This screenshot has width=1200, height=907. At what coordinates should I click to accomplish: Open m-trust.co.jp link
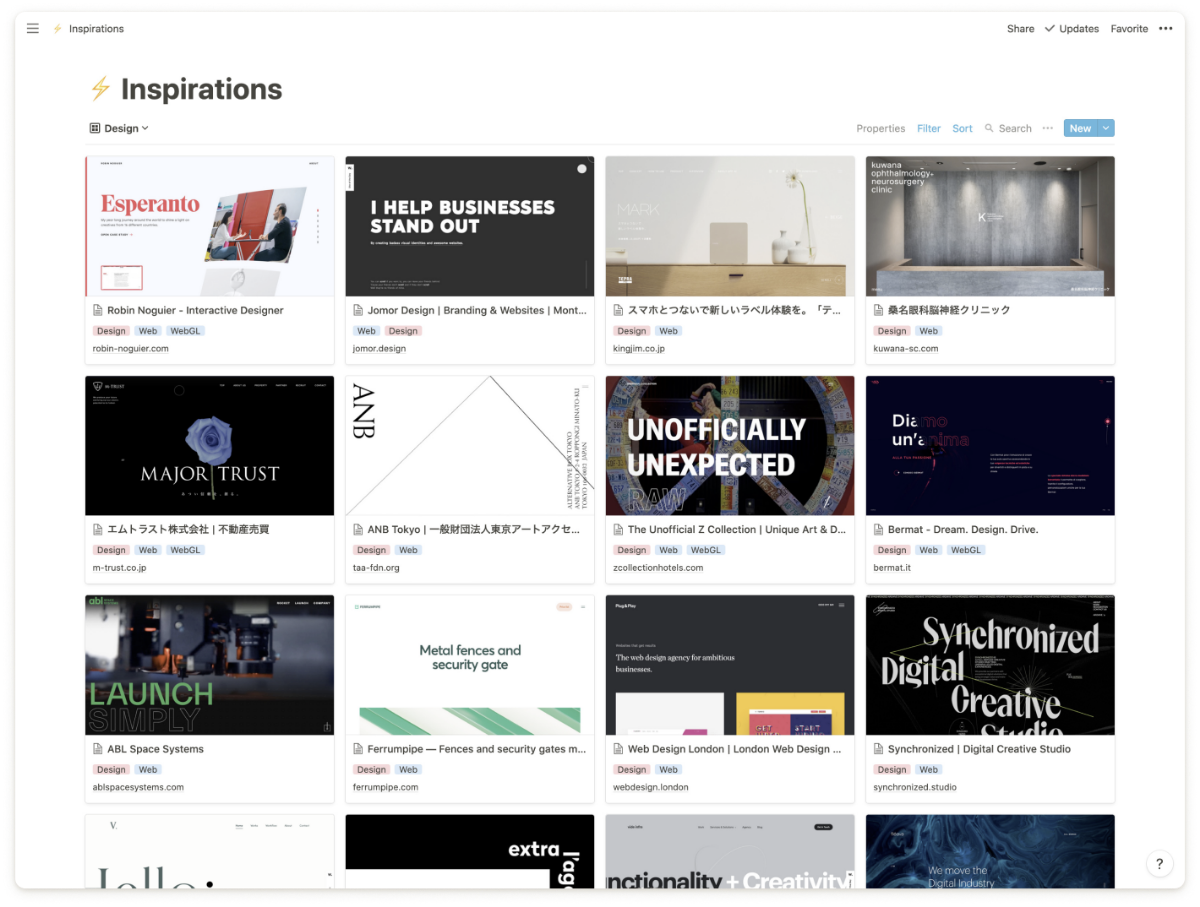(120, 568)
